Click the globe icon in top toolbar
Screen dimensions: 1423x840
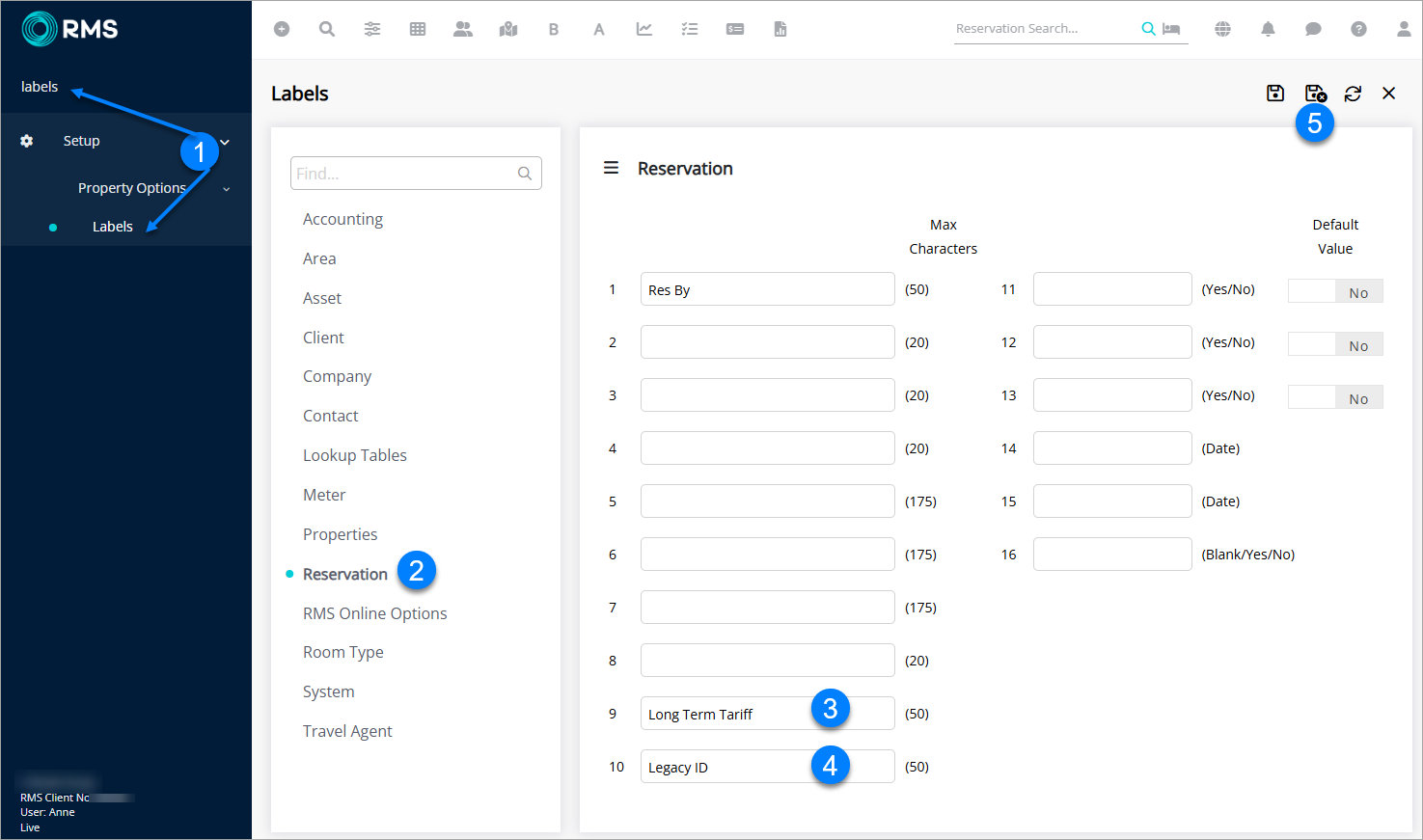tap(1222, 29)
